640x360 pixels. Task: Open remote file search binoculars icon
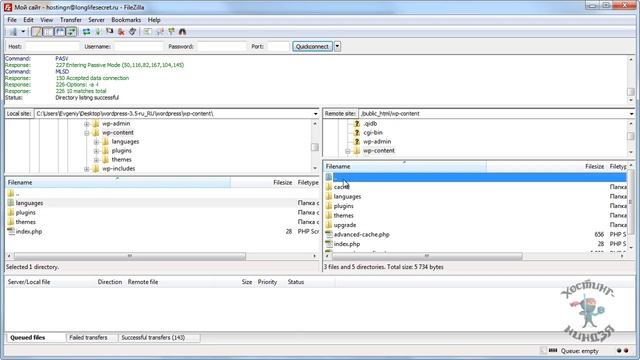[x=182, y=31]
